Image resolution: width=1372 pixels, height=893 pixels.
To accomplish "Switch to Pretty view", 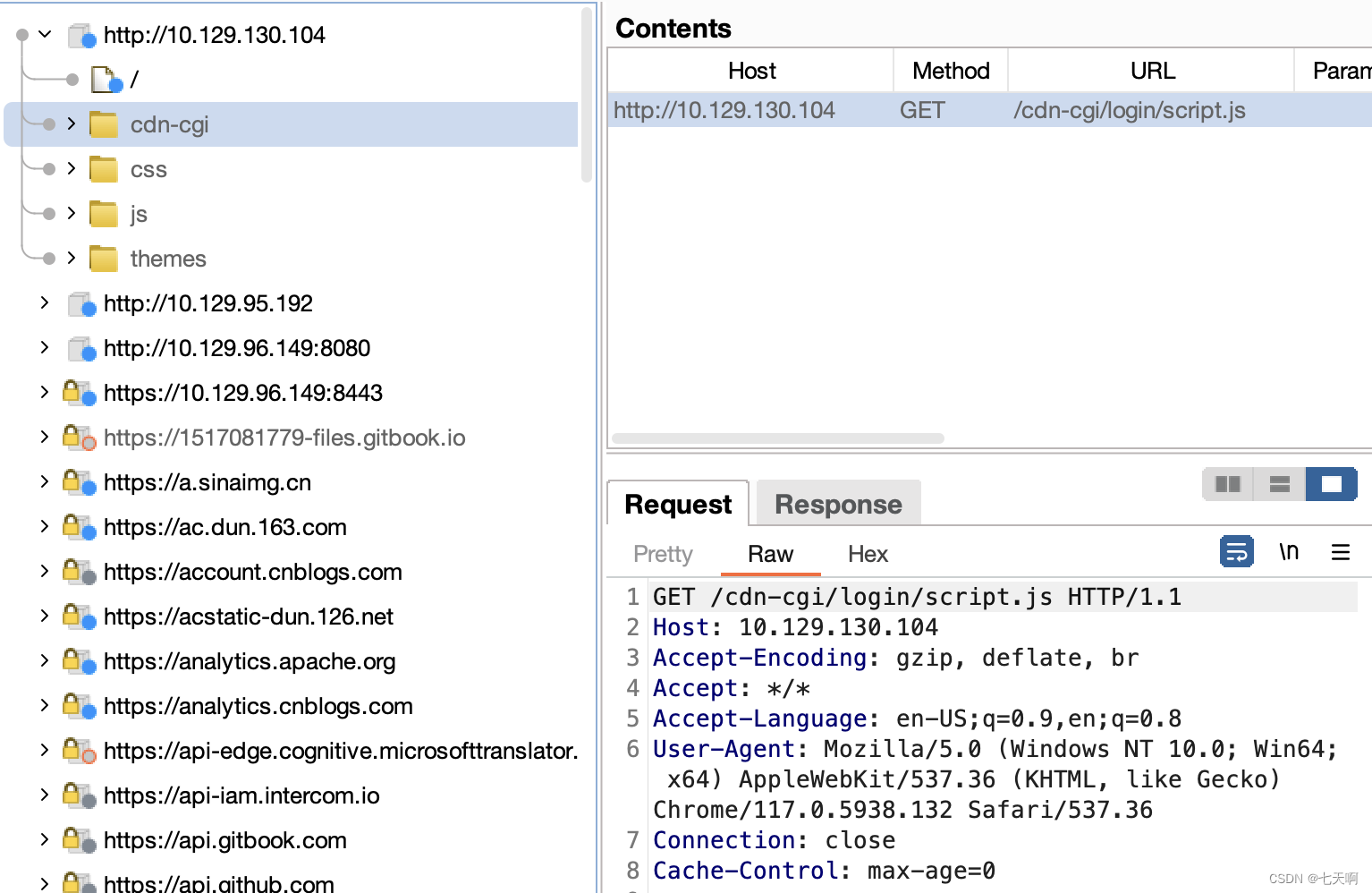I will [663, 554].
